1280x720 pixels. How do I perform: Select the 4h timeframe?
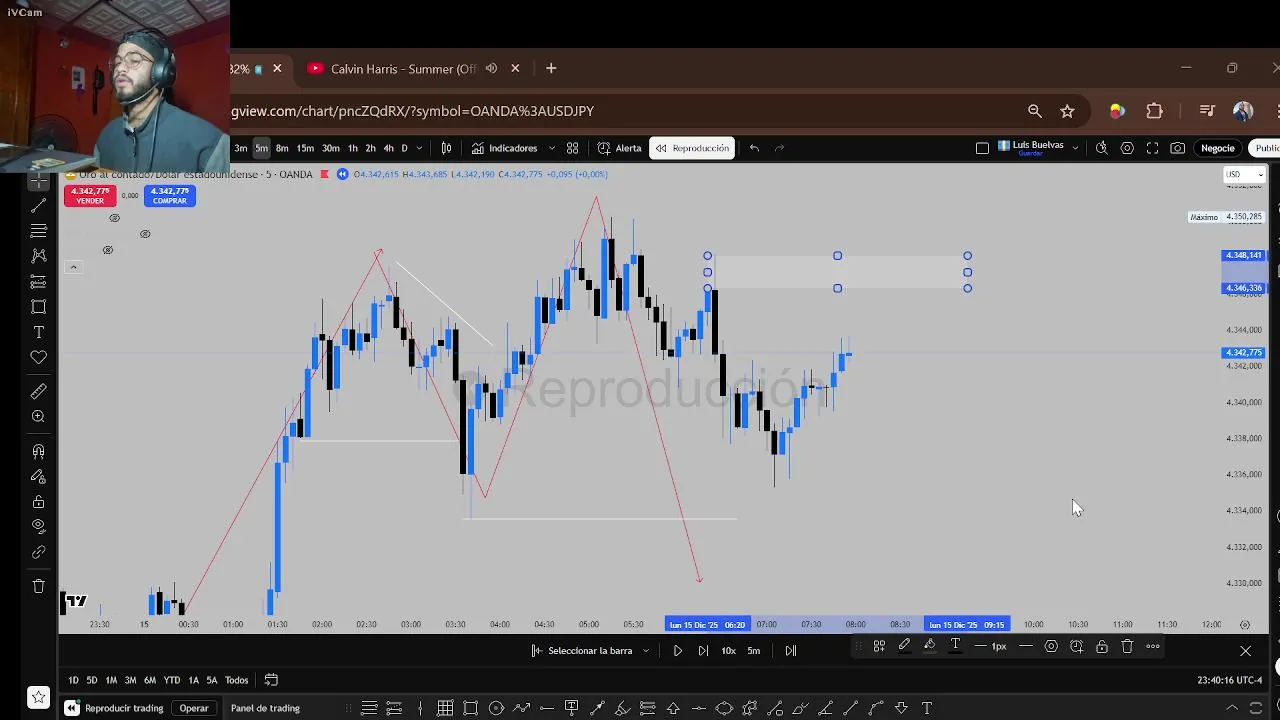point(388,148)
